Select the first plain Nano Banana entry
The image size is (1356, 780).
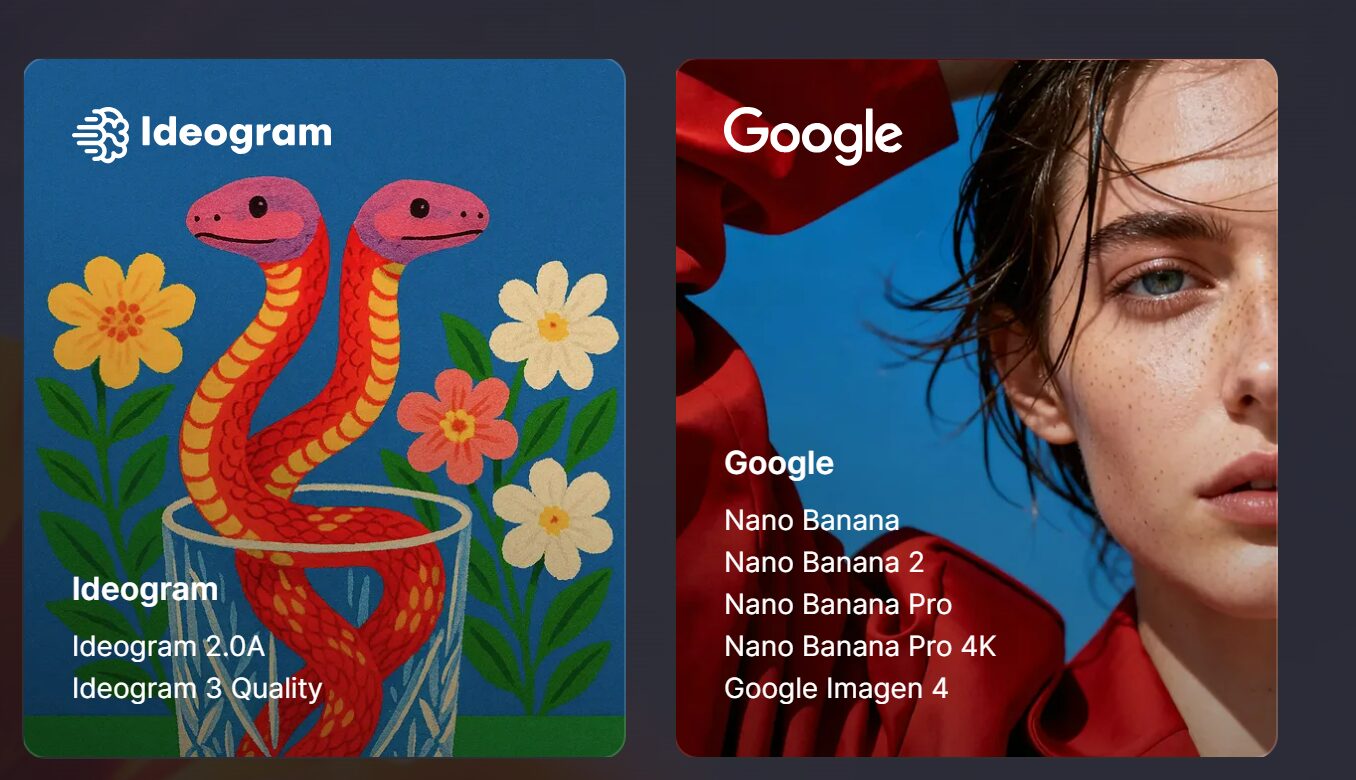[x=812, y=520]
